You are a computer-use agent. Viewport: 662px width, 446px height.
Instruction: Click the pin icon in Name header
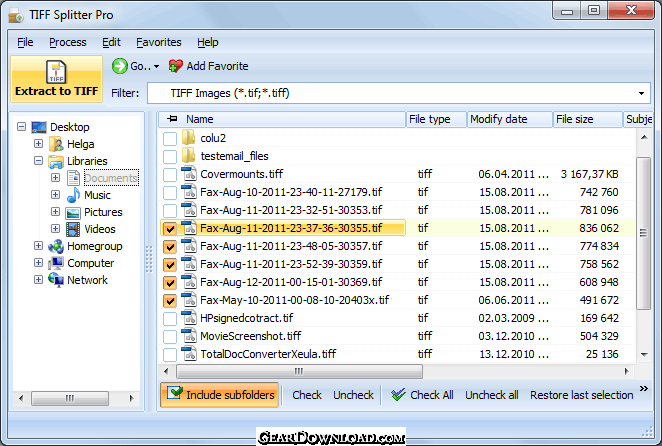pos(172,119)
